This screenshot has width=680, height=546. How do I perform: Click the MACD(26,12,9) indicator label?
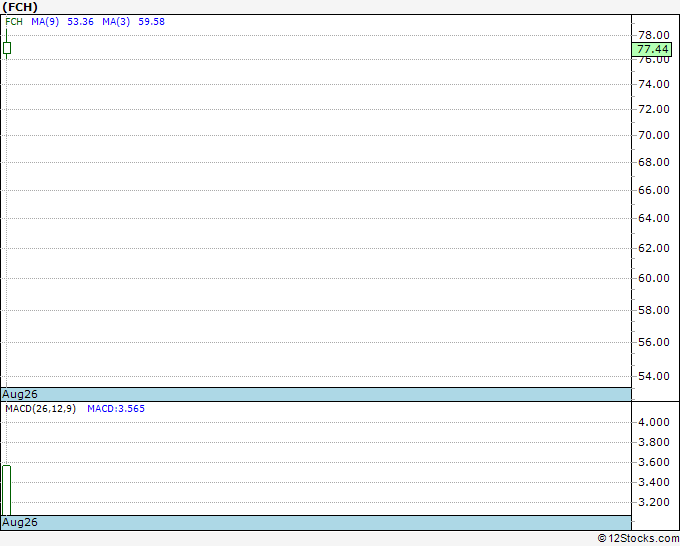pyautogui.click(x=40, y=409)
